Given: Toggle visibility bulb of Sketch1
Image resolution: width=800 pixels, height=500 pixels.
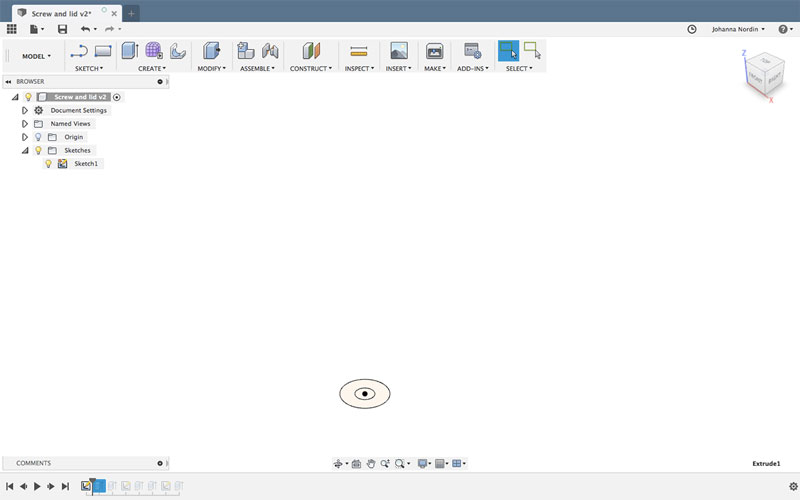Looking at the screenshot, I should coord(48,163).
